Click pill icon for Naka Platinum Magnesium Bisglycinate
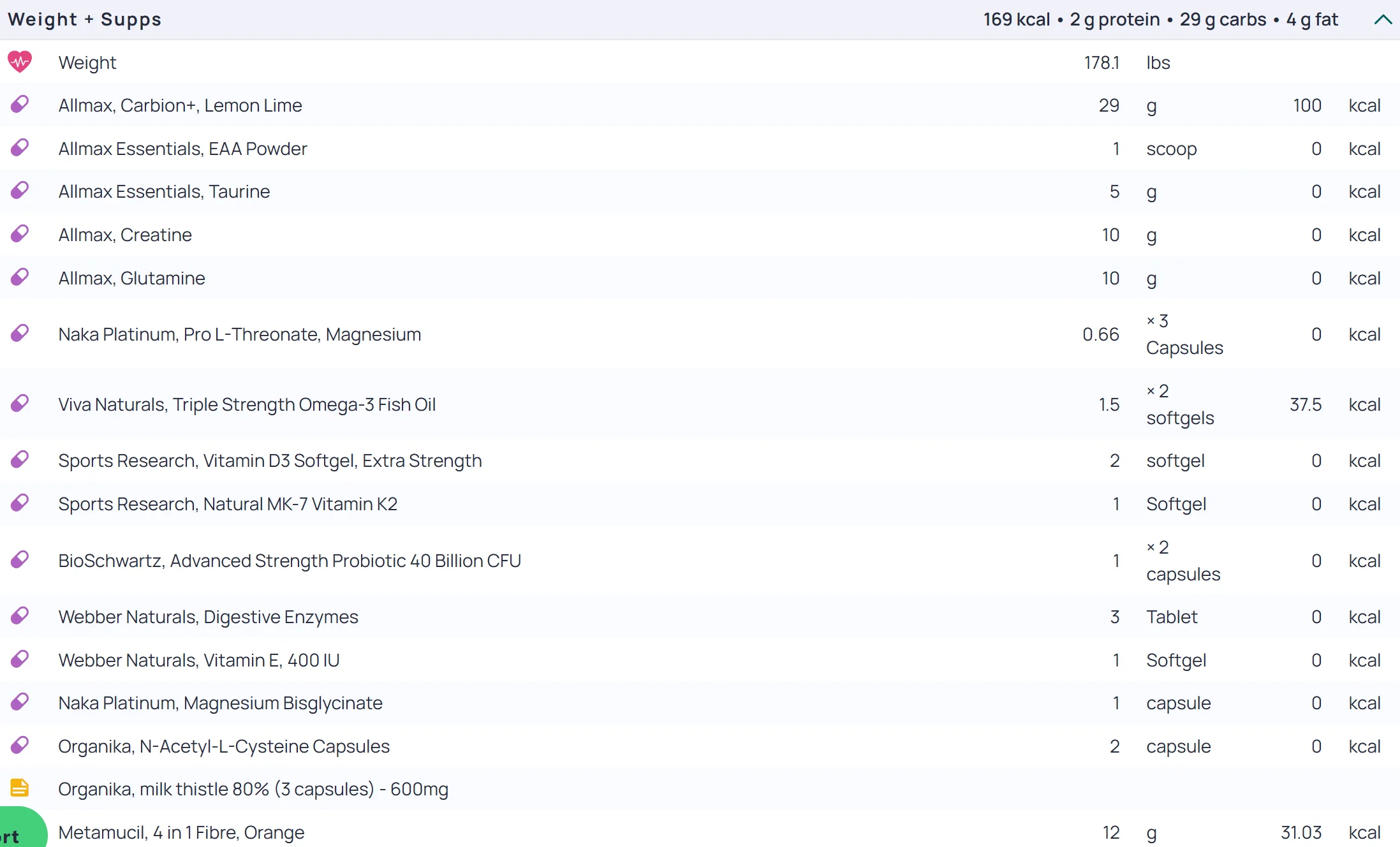Image resolution: width=1400 pixels, height=847 pixels. click(x=20, y=702)
